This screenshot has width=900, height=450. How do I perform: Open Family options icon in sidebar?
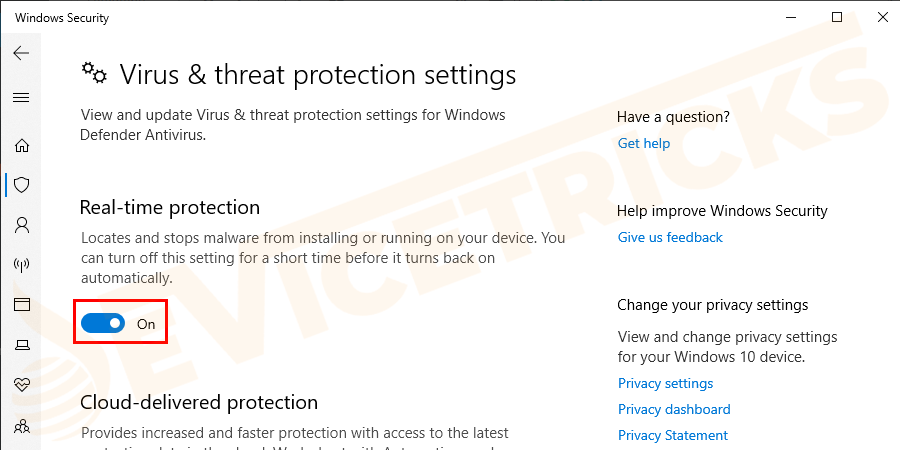click(x=21, y=426)
